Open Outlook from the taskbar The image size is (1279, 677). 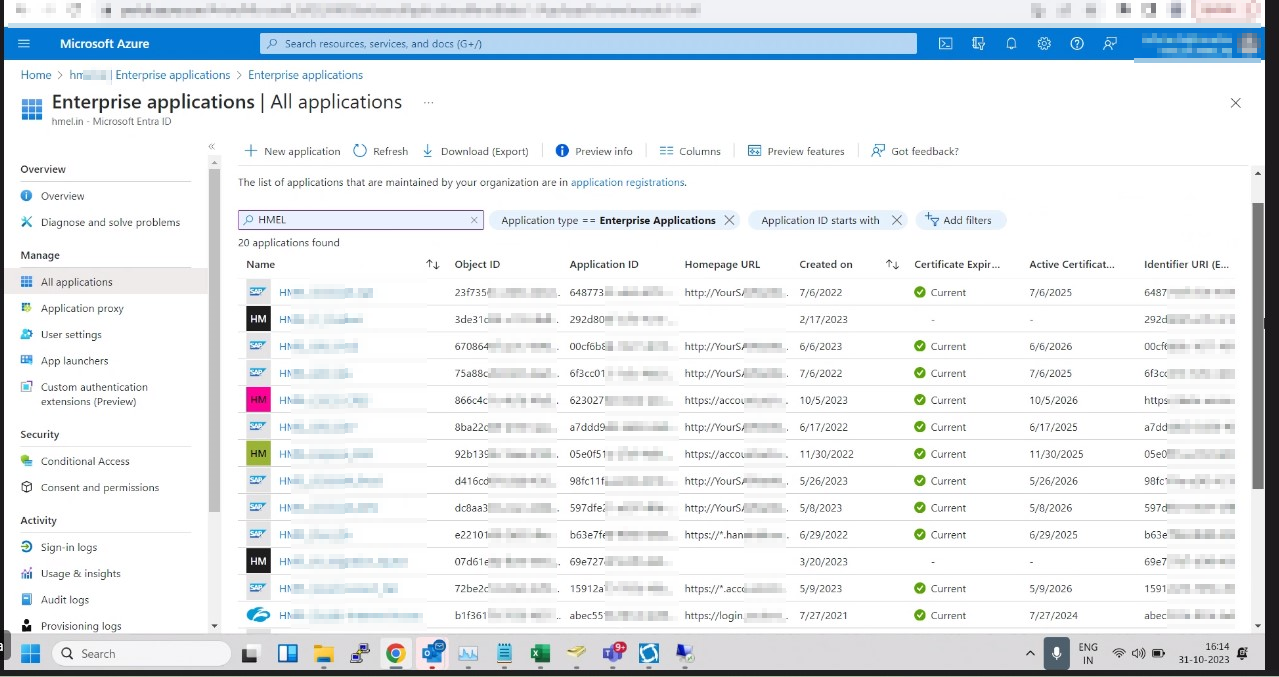click(433, 654)
